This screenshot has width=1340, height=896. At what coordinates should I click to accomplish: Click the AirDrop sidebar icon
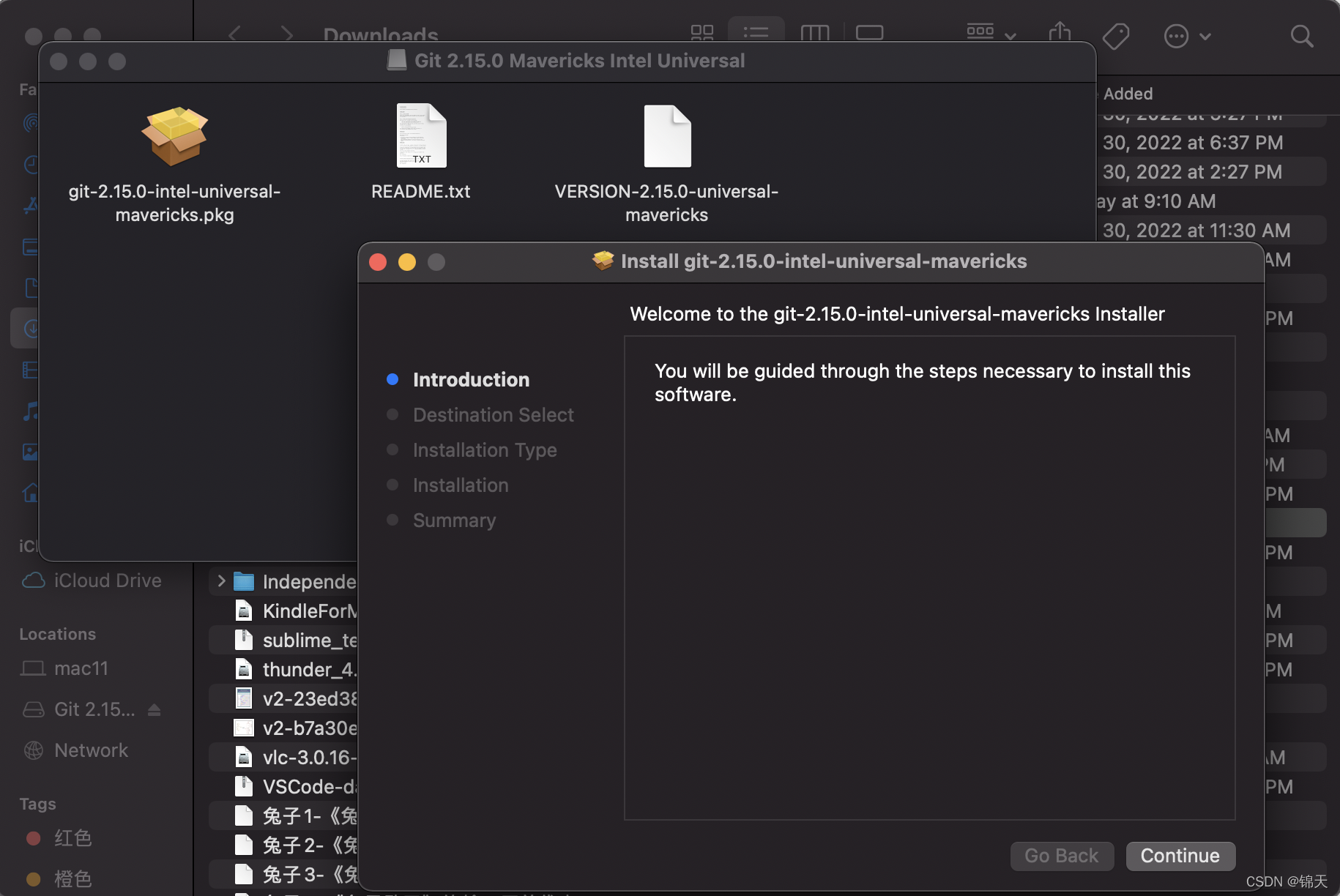pyautogui.click(x=31, y=123)
